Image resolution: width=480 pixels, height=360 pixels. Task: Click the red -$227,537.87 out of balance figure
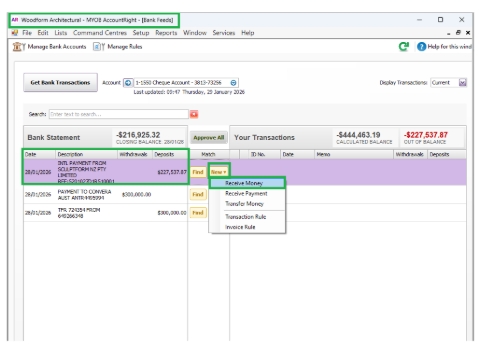coord(426,135)
